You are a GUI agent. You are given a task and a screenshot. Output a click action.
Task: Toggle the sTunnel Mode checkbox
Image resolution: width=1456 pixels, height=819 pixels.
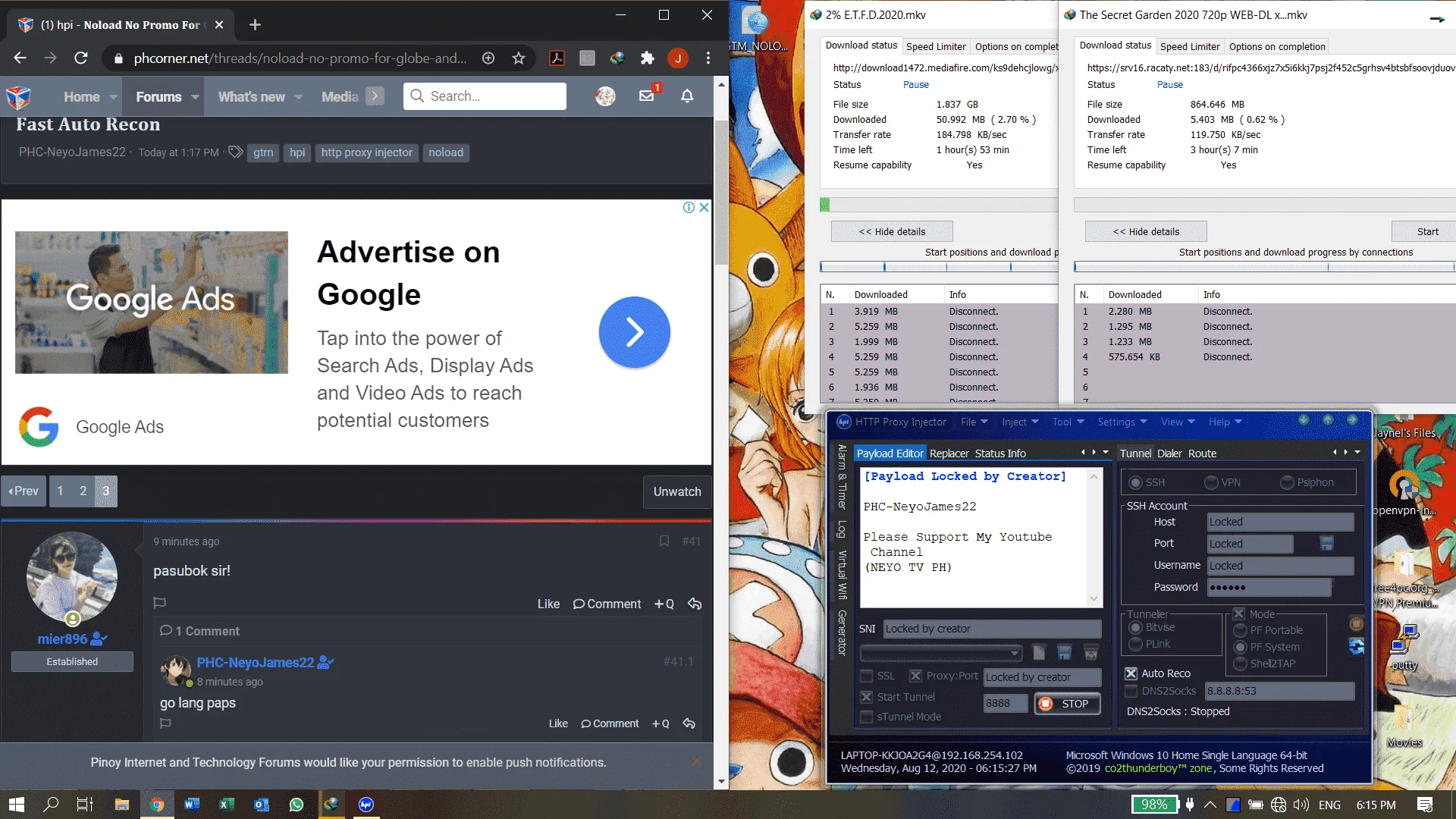pos(867,717)
